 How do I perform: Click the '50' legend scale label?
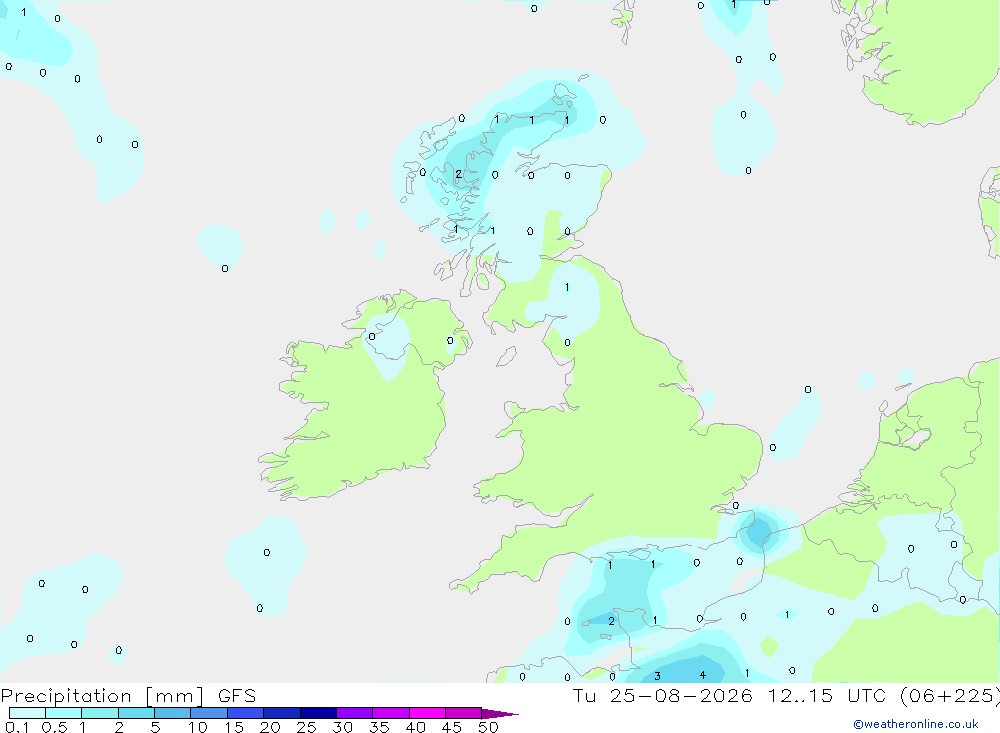[488, 727]
